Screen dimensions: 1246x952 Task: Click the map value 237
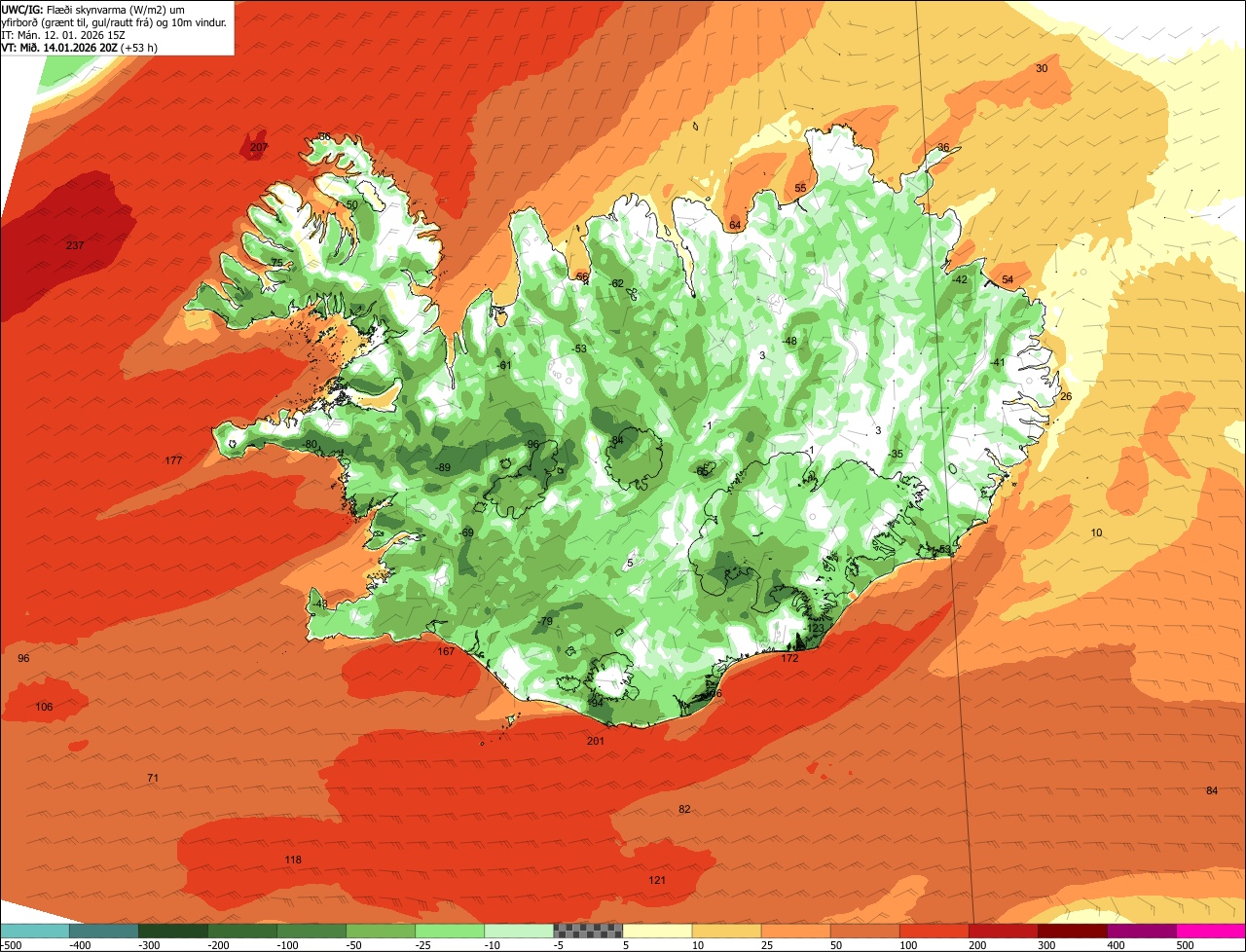pyautogui.click(x=75, y=245)
